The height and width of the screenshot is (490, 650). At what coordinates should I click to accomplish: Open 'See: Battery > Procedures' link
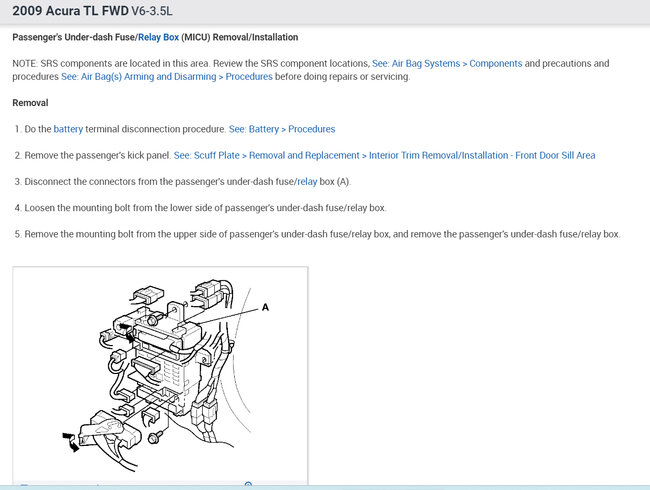pos(282,129)
